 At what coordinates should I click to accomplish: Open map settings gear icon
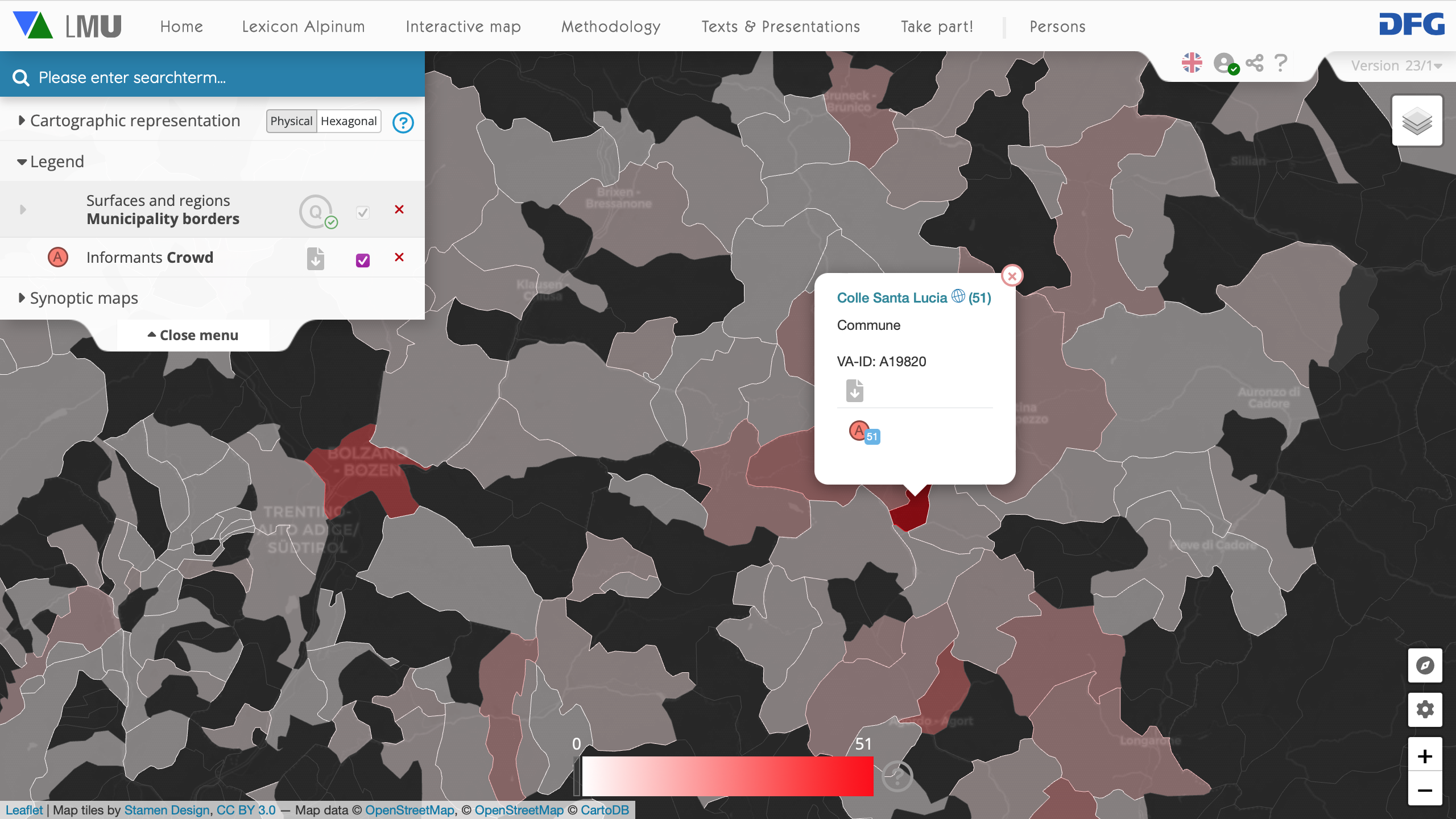point(1425,709)
